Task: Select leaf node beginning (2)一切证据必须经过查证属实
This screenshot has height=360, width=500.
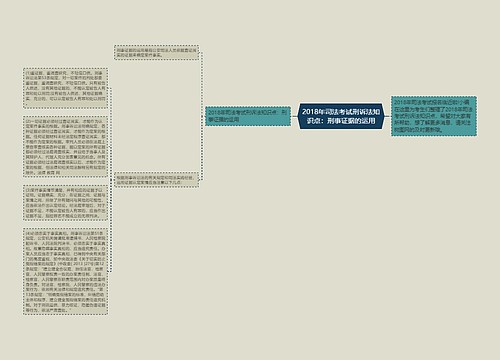Action: click(65, 146)
